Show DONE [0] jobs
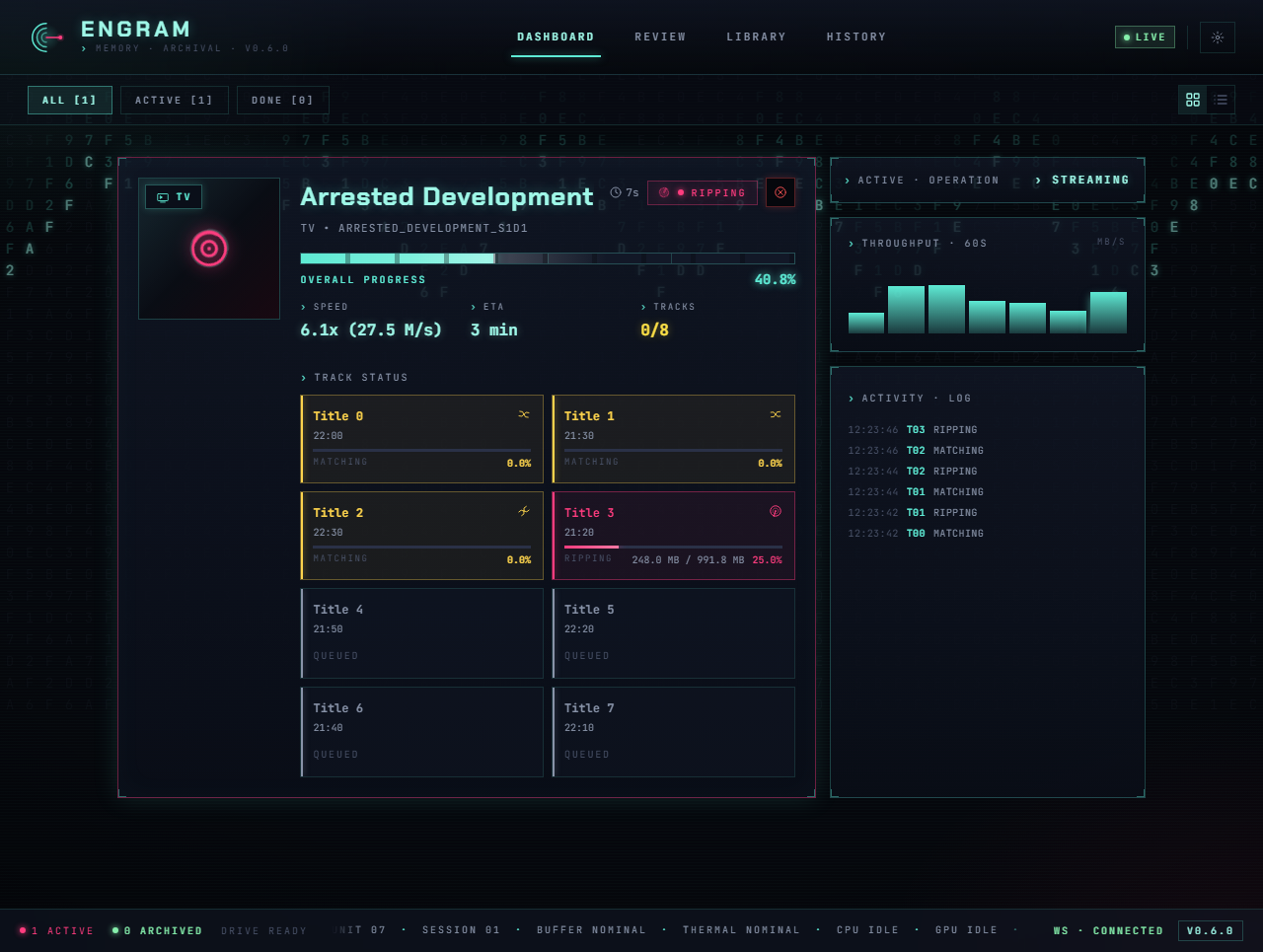Viewport: 1263px width, 952px height. point(283,101)
